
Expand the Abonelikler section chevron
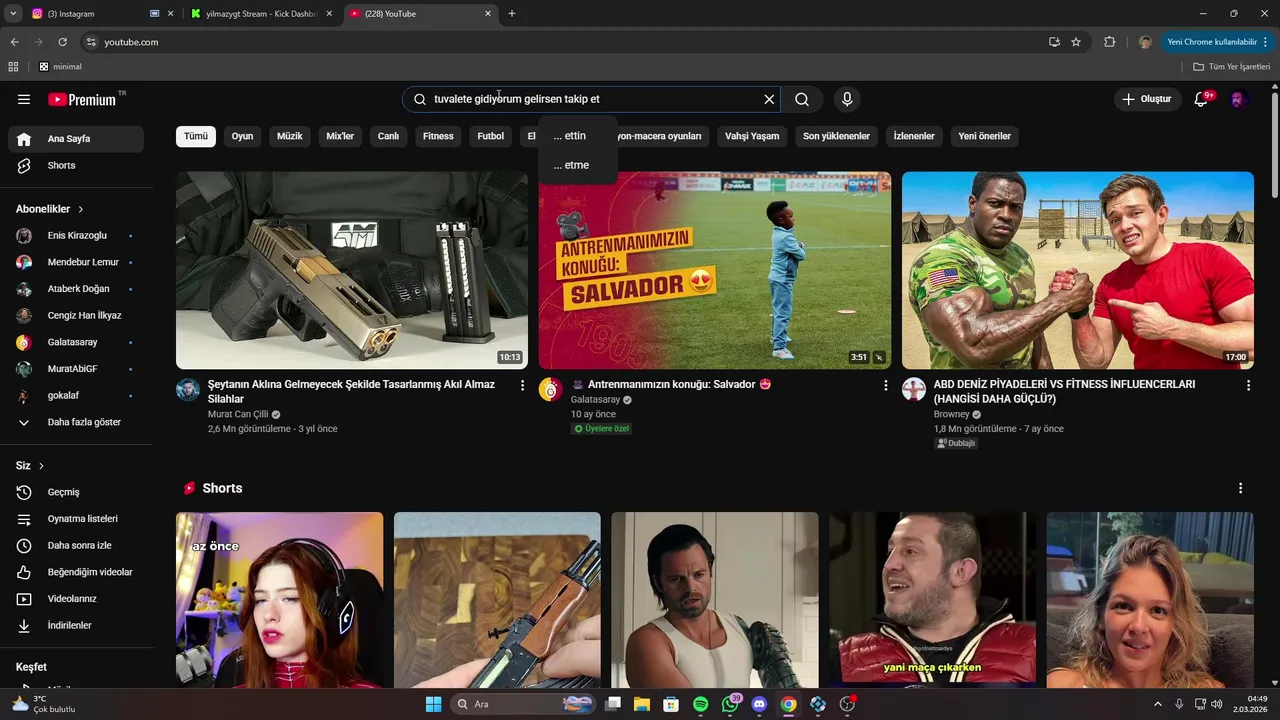(81, 209)
